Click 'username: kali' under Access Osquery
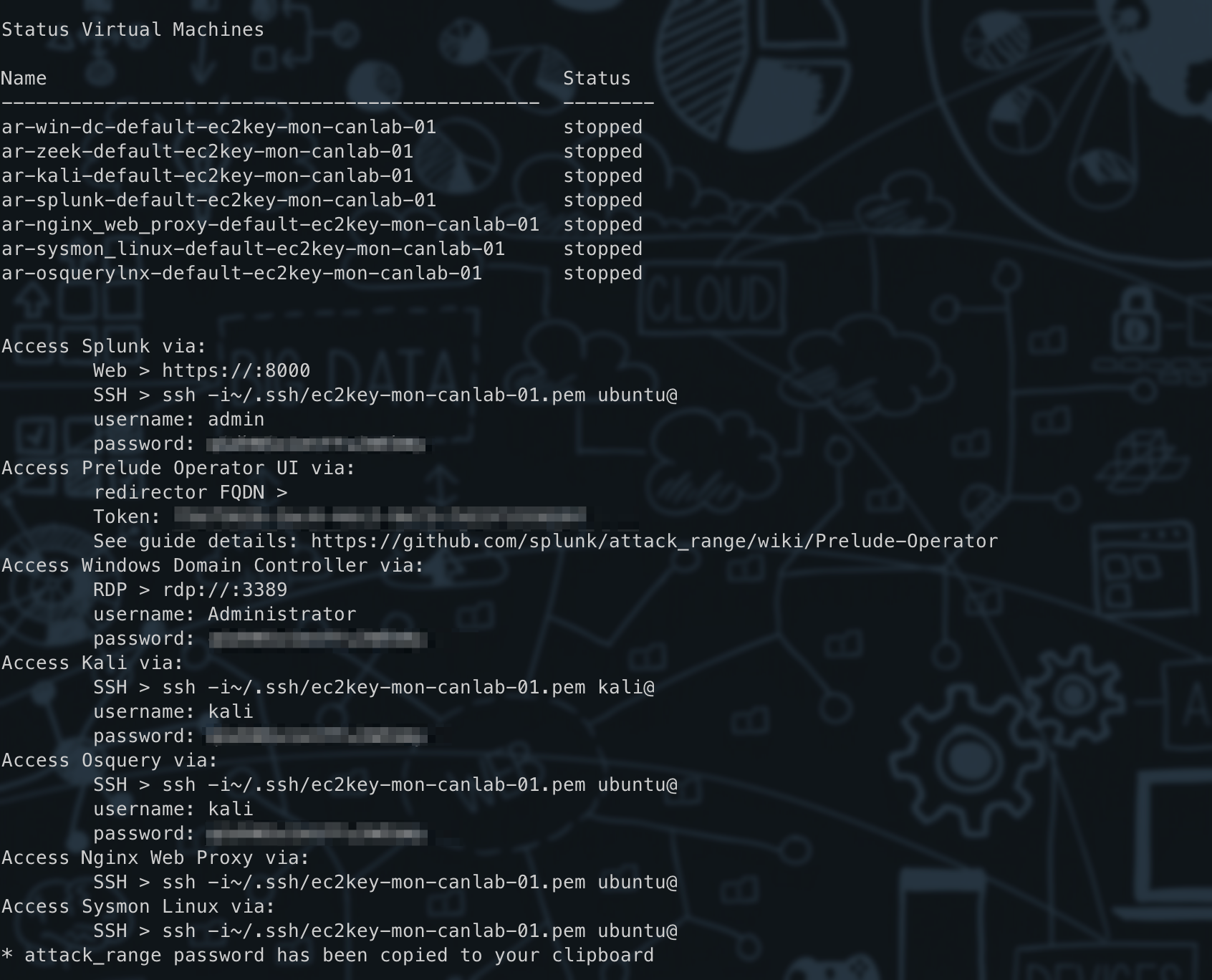 coord(173,809)
